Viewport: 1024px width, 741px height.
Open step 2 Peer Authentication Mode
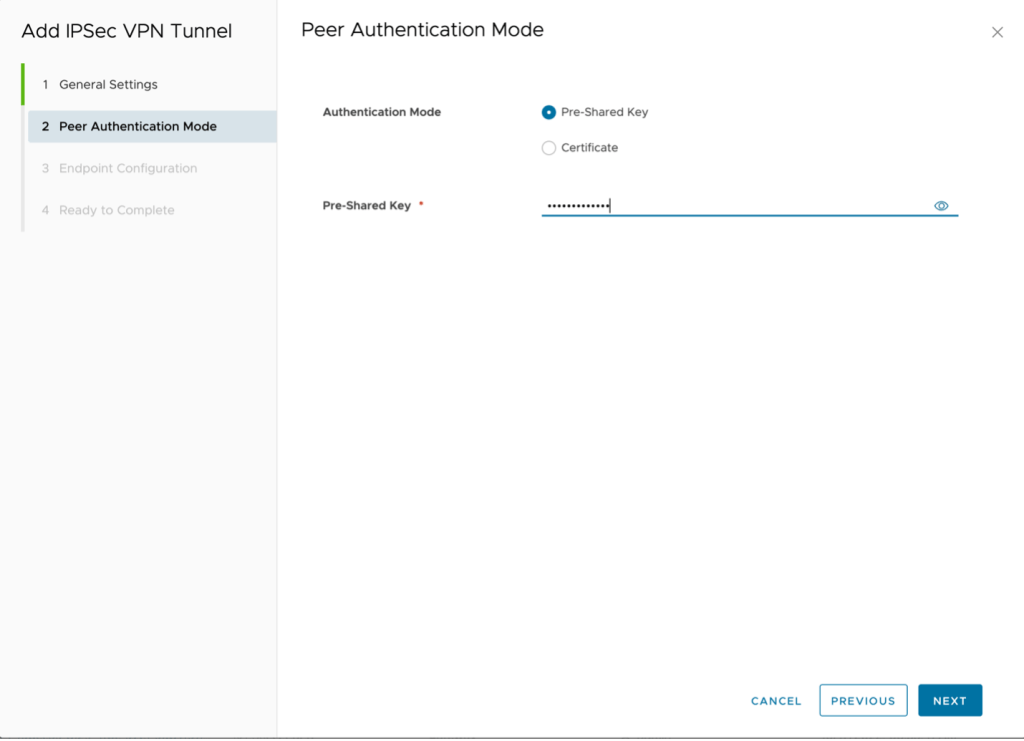(137, 127)
